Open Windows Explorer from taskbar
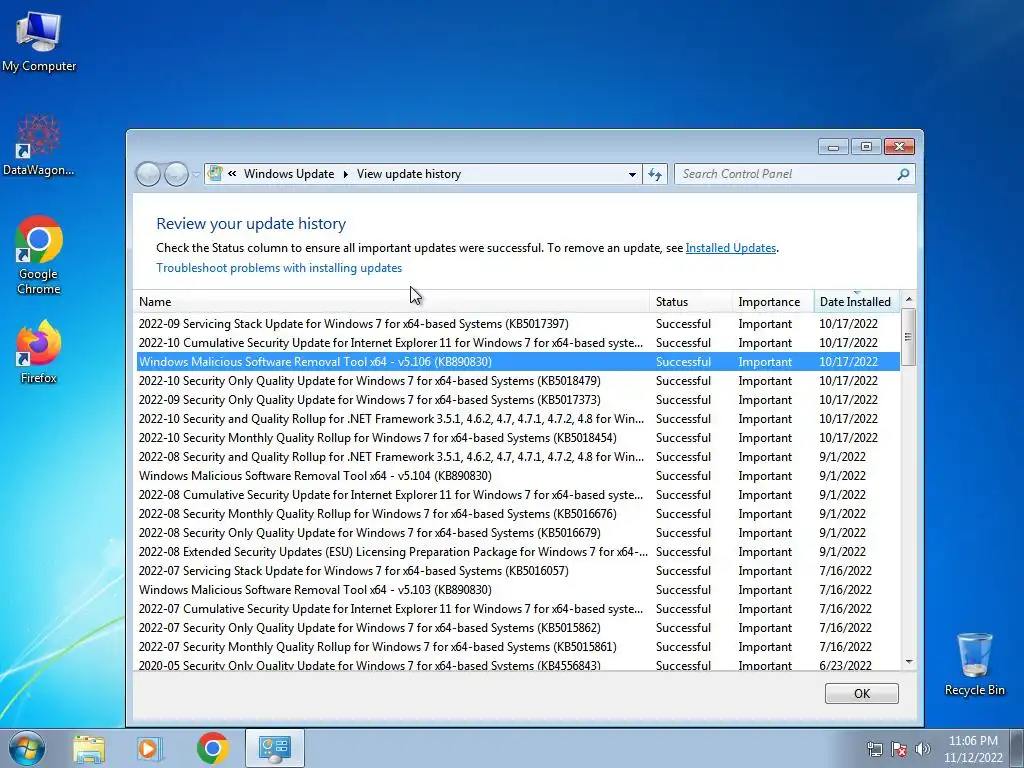The image size is (1024, 768). 88,748
